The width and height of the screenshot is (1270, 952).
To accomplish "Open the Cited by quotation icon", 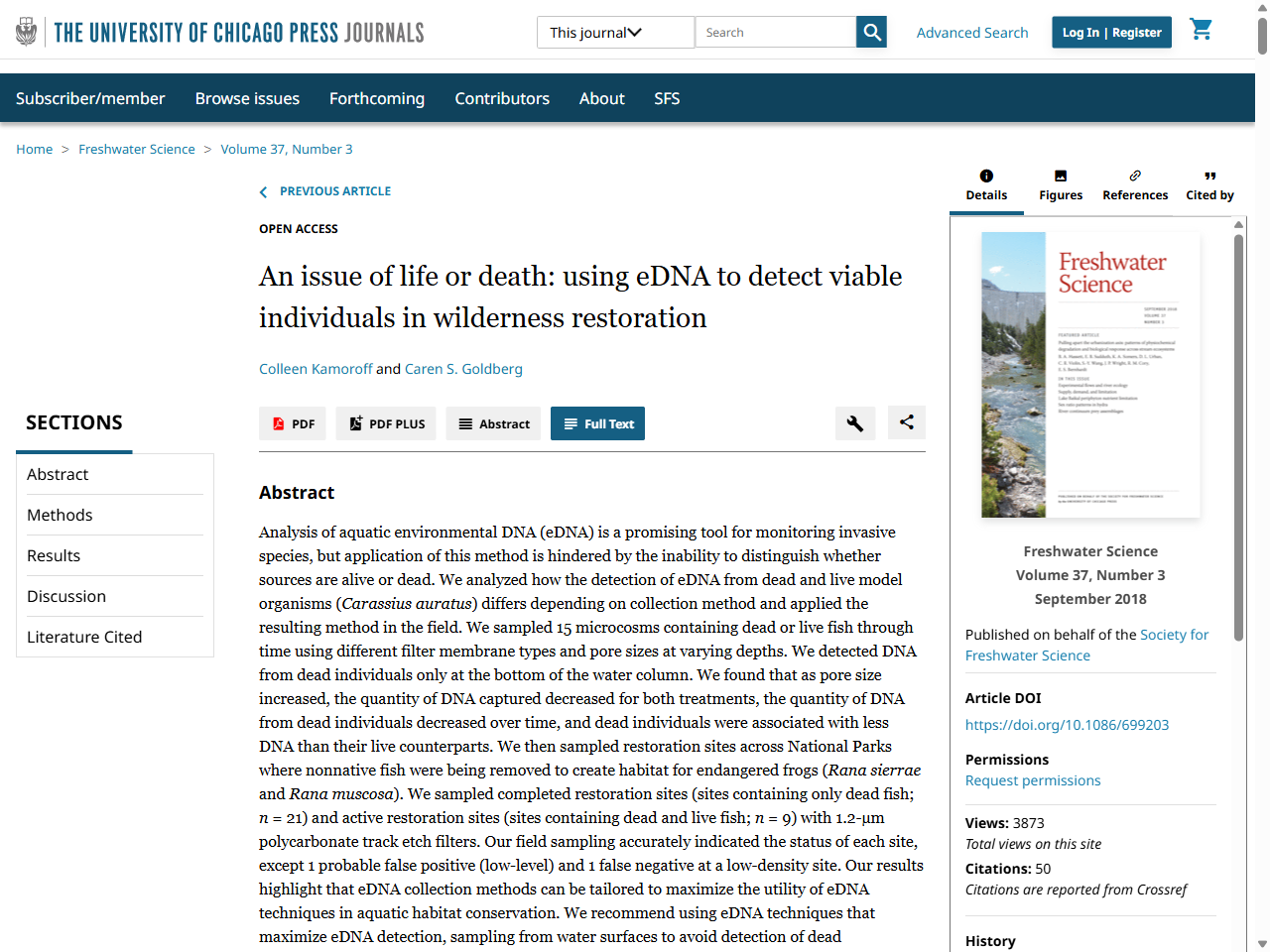I will [x=1209, y=176].
